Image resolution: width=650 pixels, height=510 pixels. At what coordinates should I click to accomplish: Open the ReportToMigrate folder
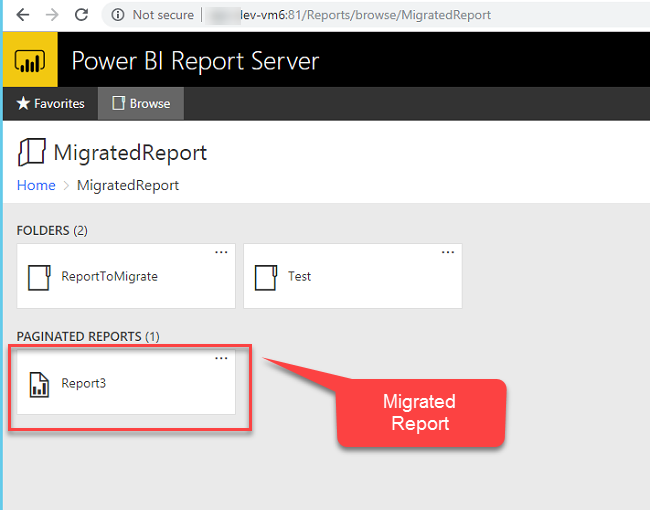tap(126, 276)
